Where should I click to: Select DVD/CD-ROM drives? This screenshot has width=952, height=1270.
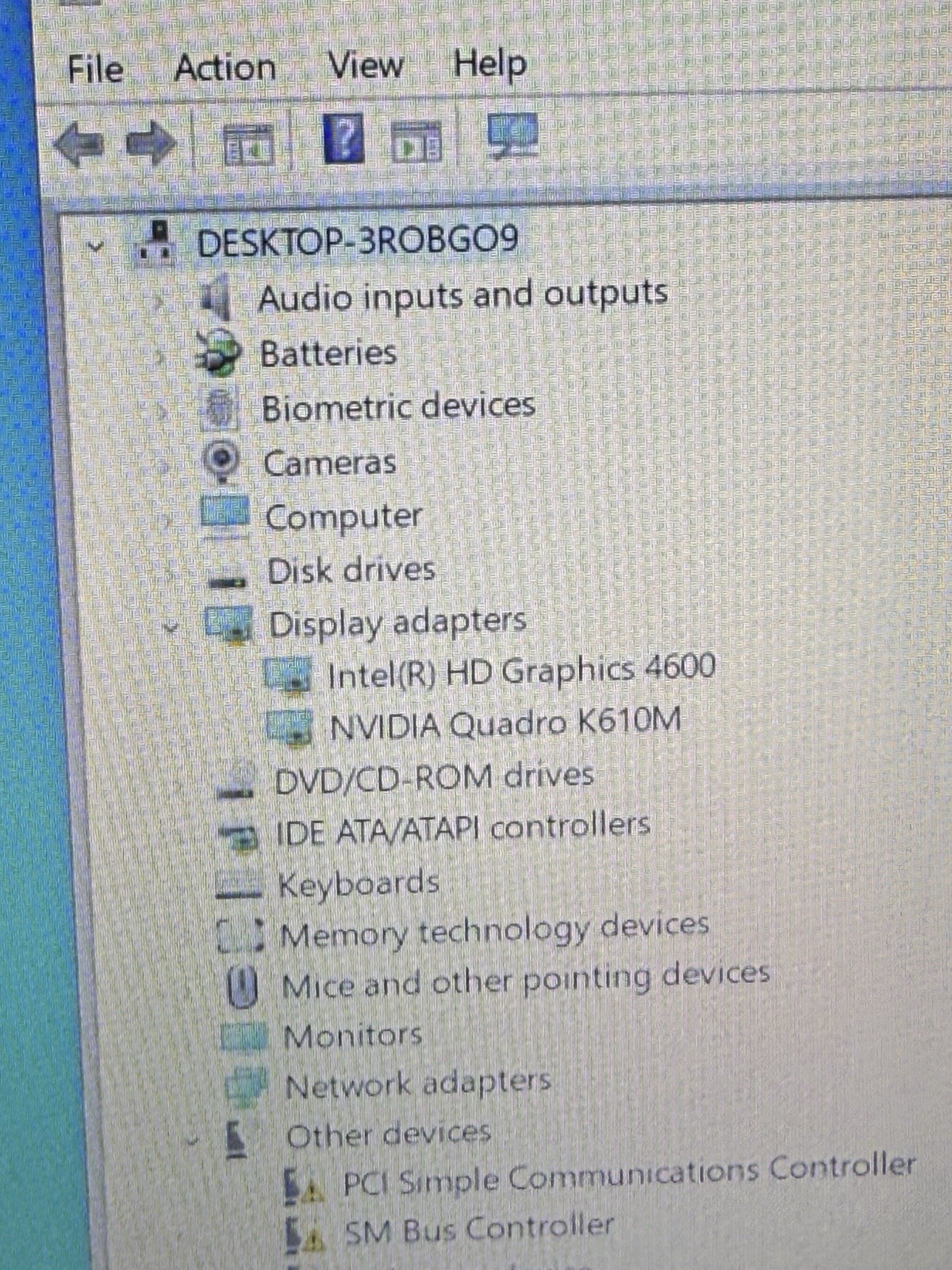coord(434,777)
